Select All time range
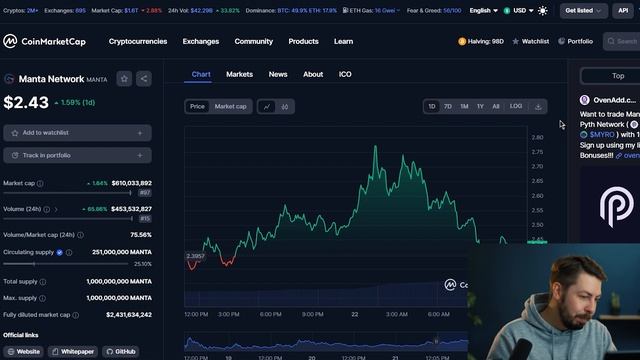 pos(496,107)
